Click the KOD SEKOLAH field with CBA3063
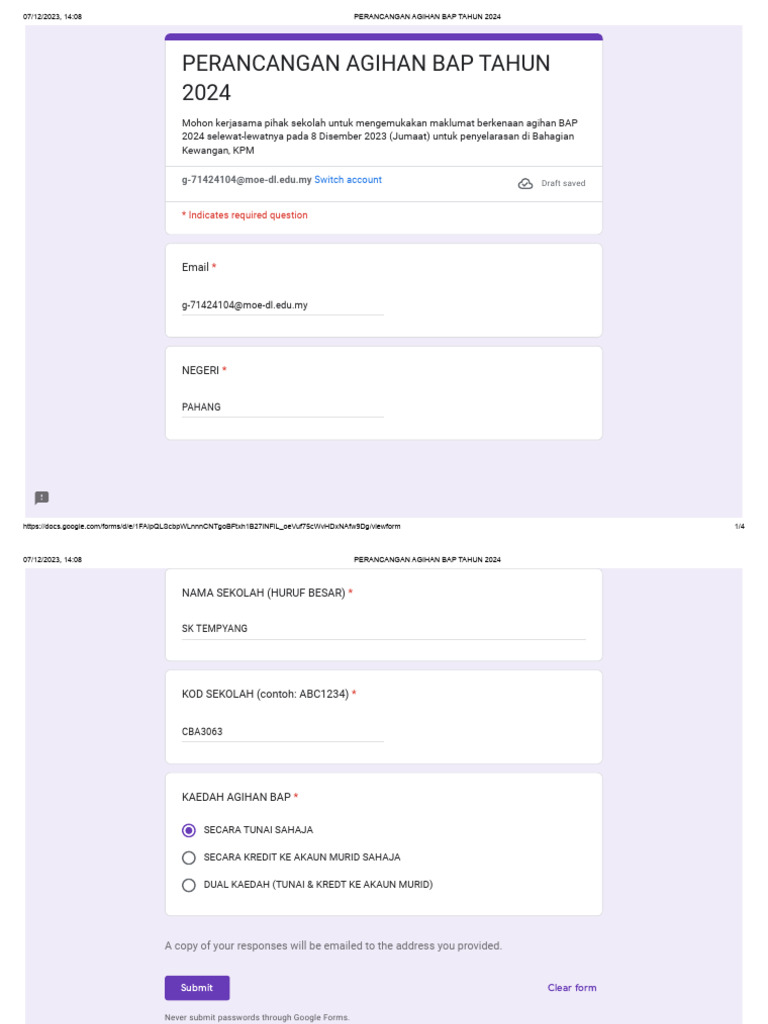This screenshot has height=1024, width=768. click(x=282, y=731)
